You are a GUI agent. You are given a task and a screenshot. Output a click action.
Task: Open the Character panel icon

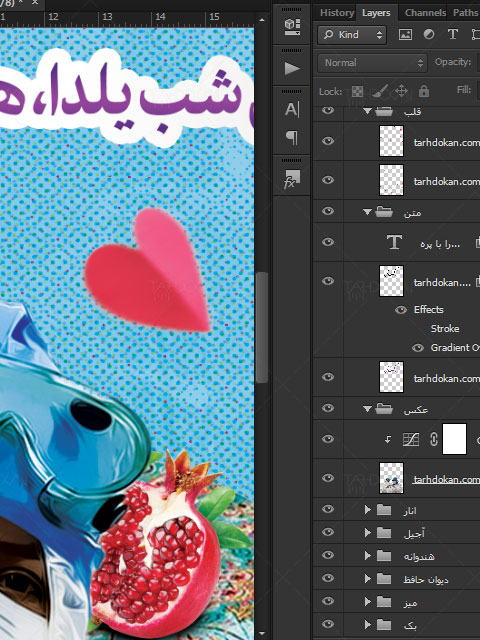292,109
